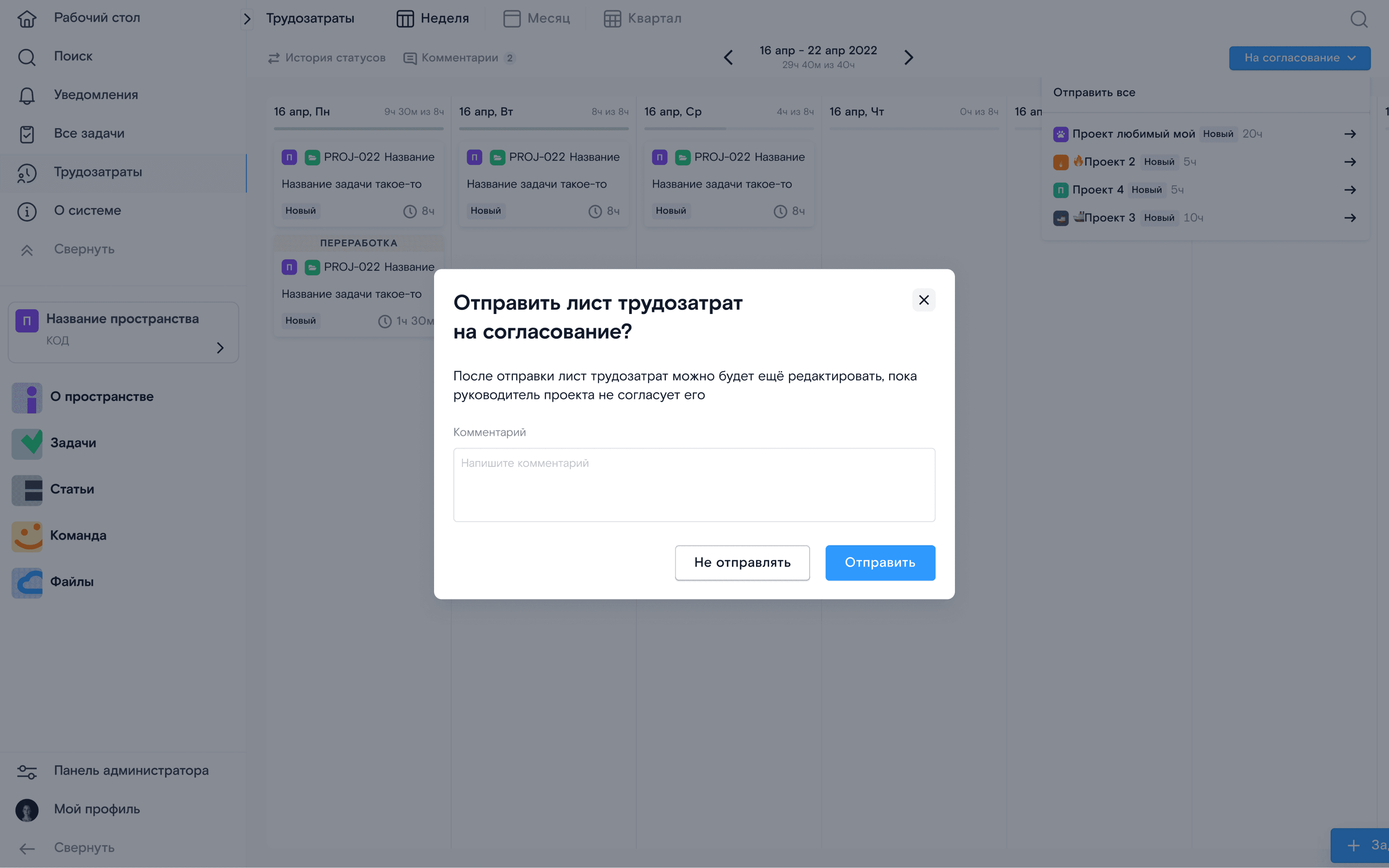Click the 16 апр, Чт day header

pyautogui.click(x=856, y=112)
